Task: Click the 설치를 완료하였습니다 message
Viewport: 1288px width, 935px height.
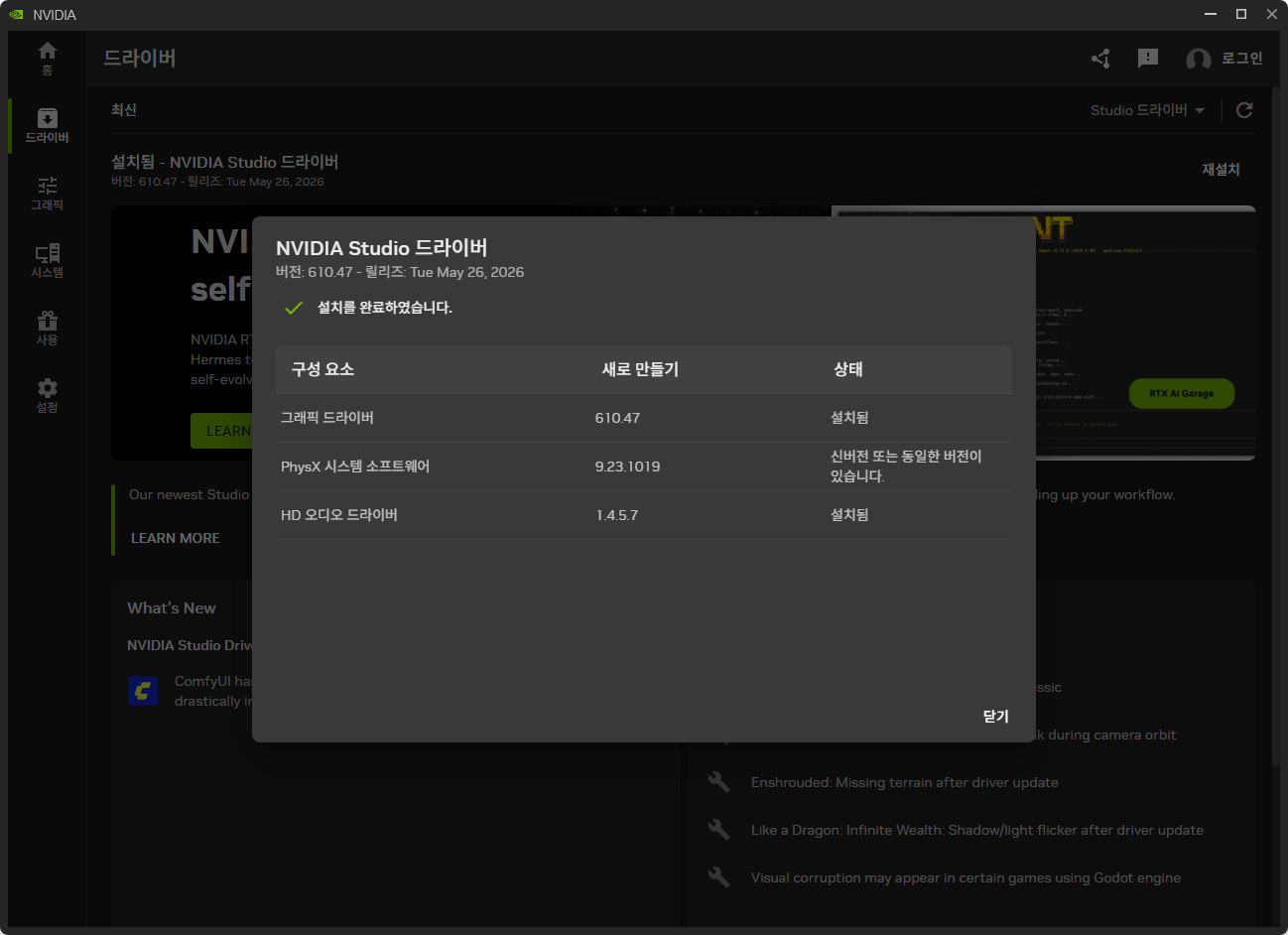Action: tap(385, 308)
